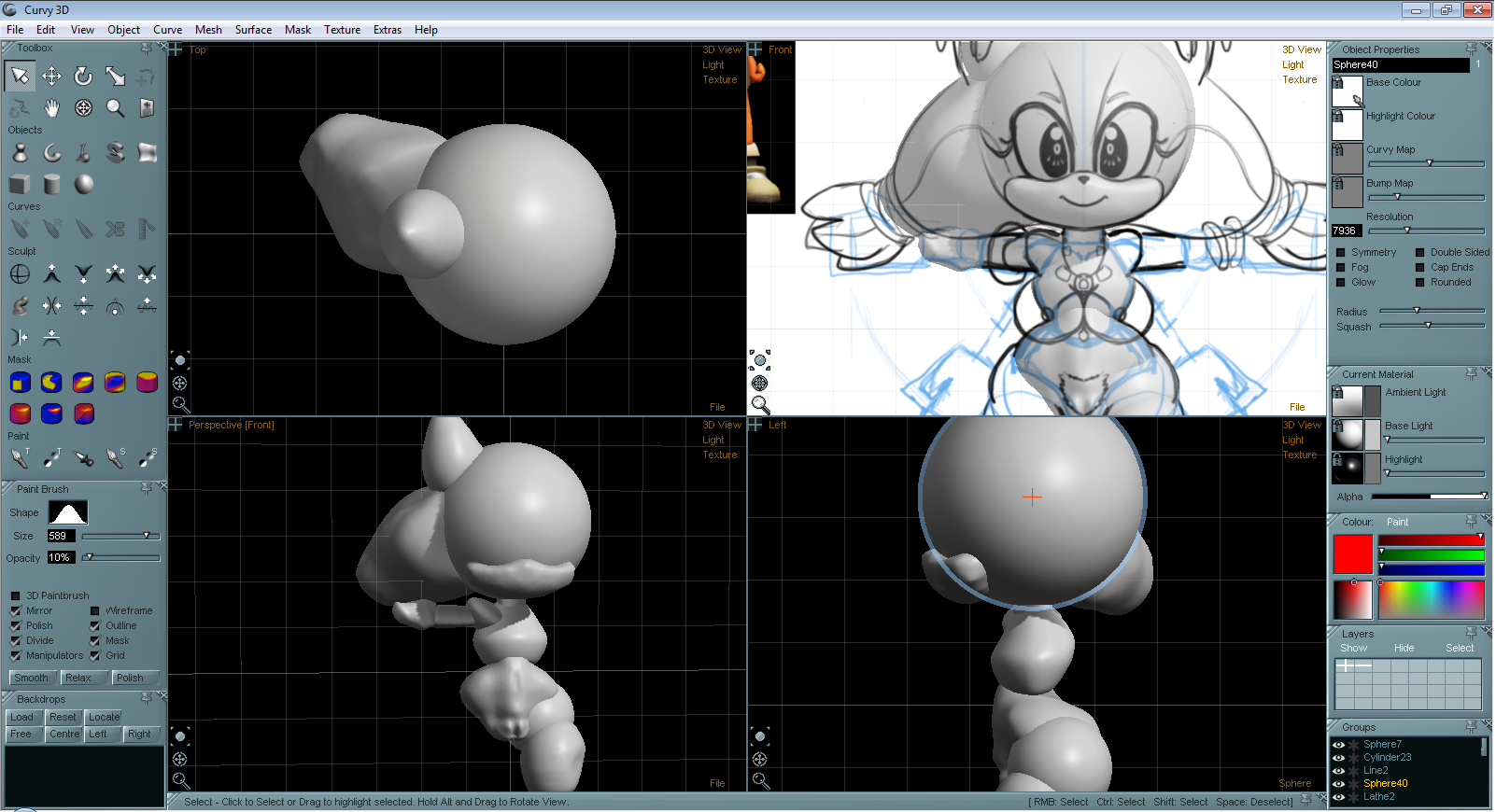The height and width of the screenshot is (812, 1496).
Task: Select the Scale tool in Toolbox
Action: 115,76
